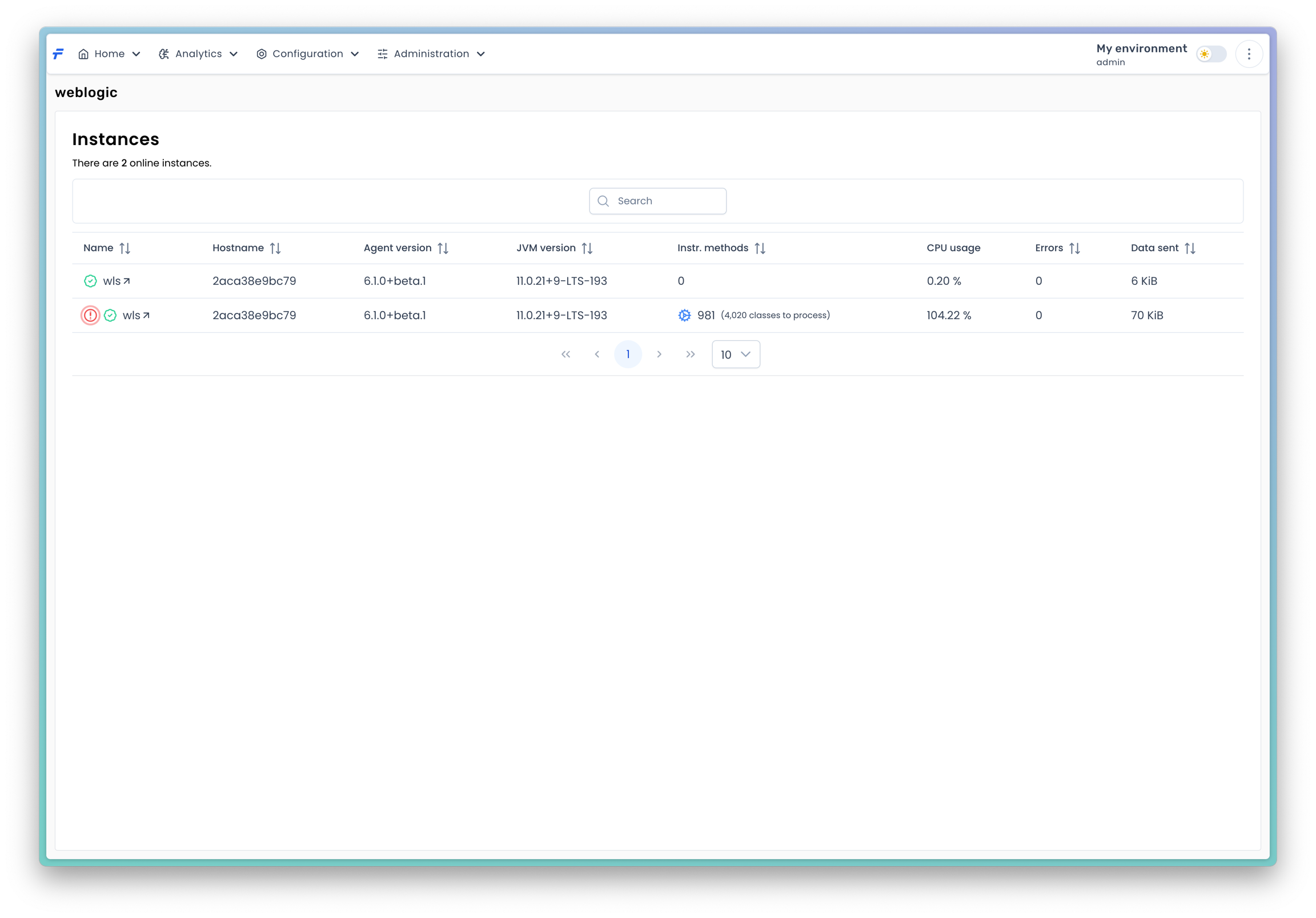Viewport: 1316px width, 918px height.
Task: Open the three-dot user menu
Action: pyautogui.click(x=1249, y=54)
